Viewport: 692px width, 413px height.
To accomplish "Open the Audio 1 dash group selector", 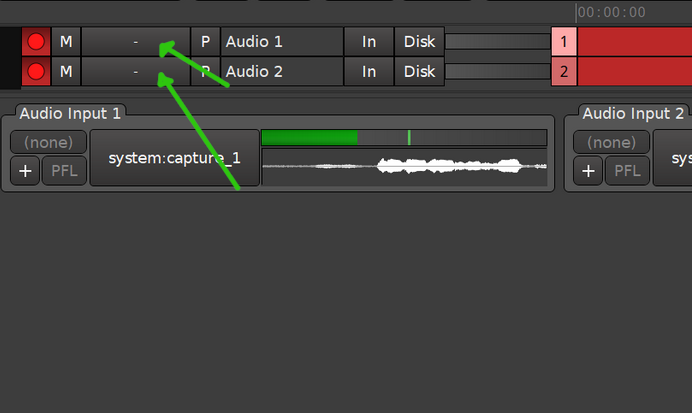I will (x=135, y=42).
